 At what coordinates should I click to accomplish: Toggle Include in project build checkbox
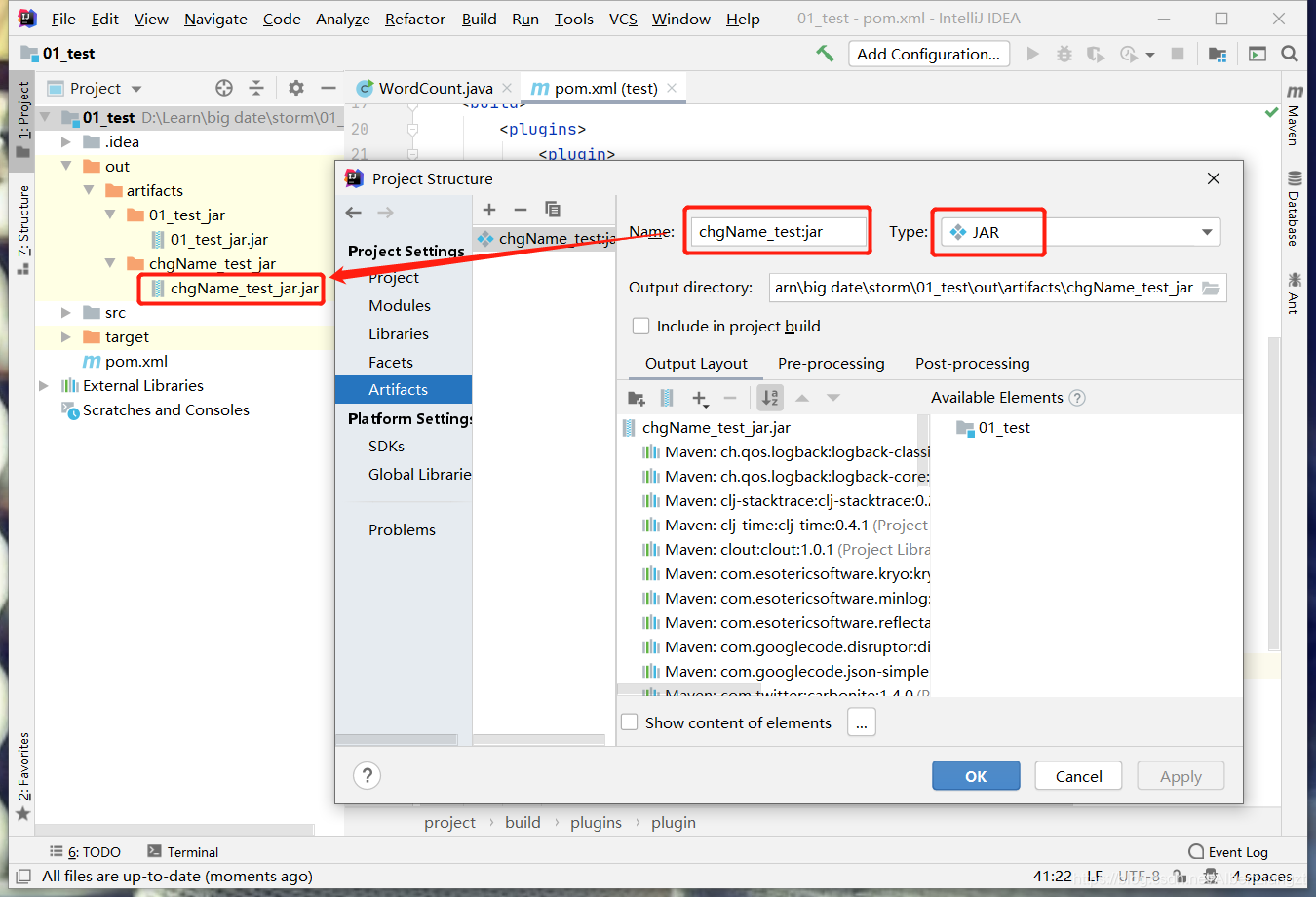640,327
